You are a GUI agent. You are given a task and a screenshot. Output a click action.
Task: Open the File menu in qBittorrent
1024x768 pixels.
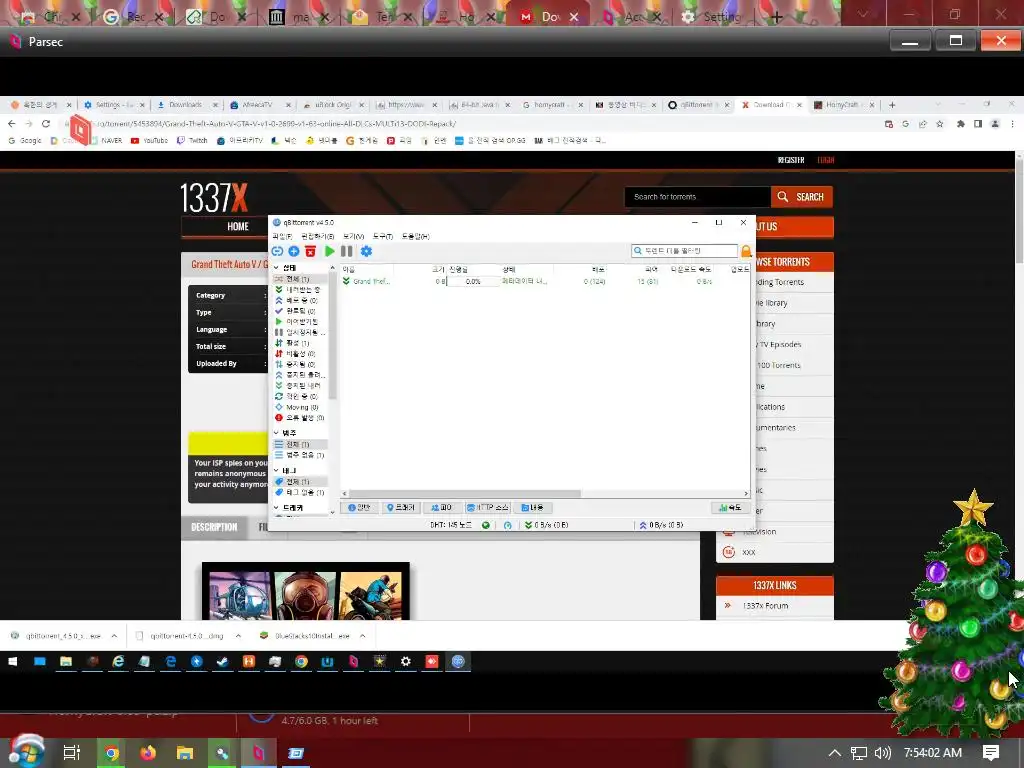pyautogui.click(x=282, y=236)
